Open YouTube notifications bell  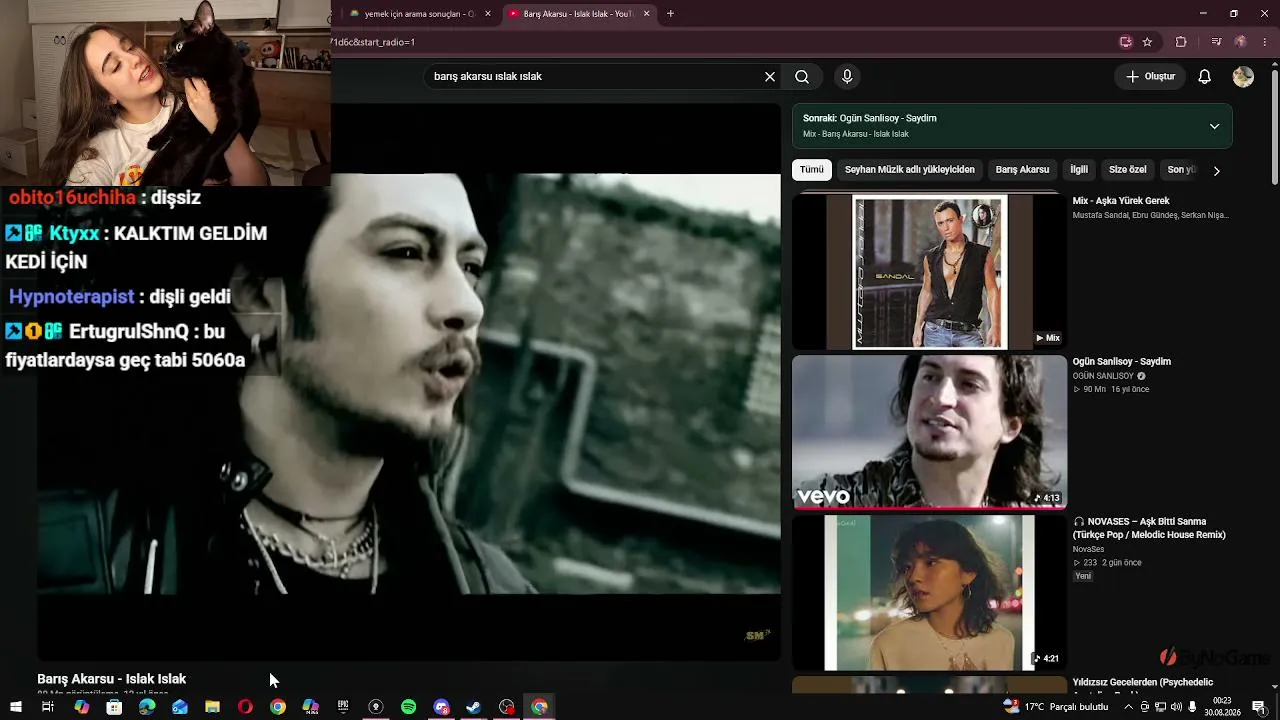coord(1205,77)
